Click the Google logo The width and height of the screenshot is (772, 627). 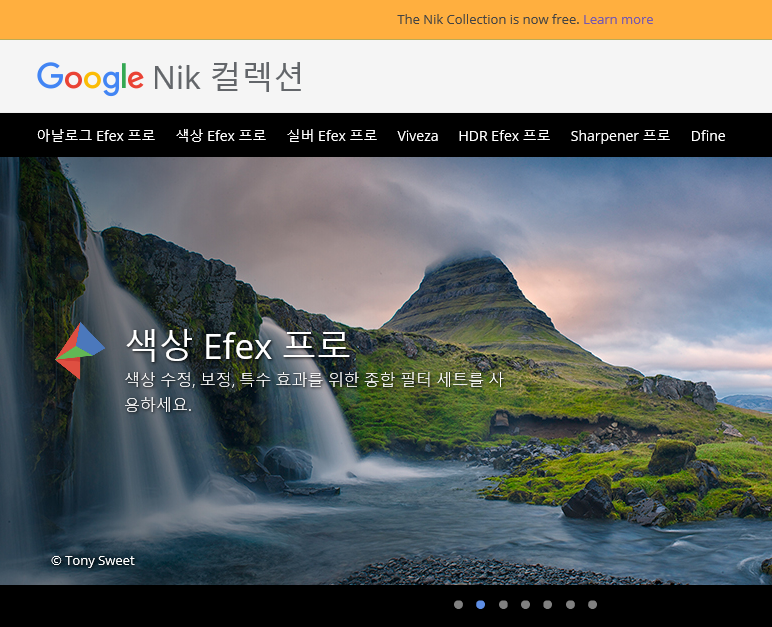coord(90,78)
